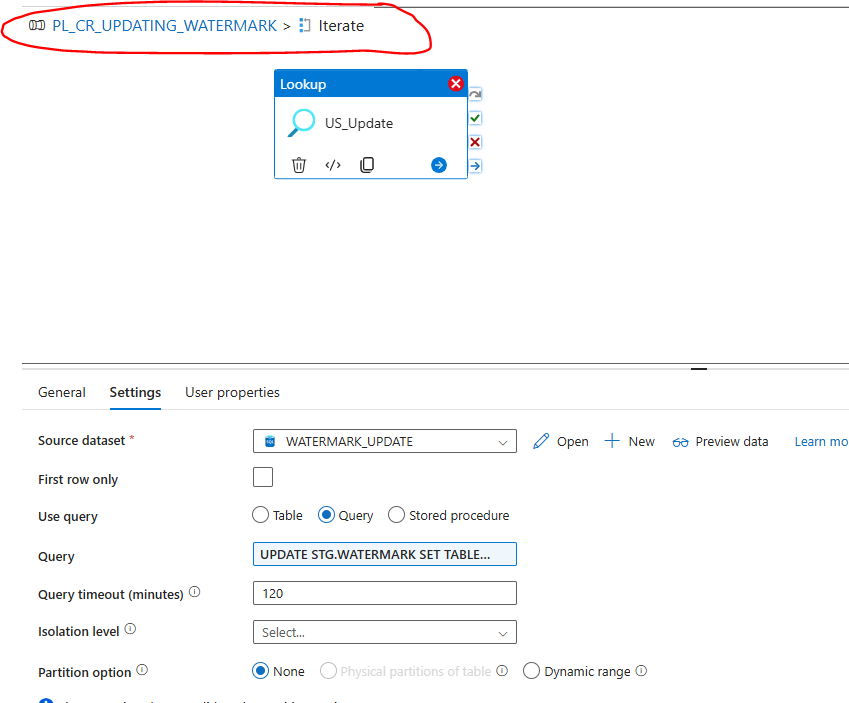Delete the US_Update activity with trash icon
Image resolution: width=849 pixels, height=703 pixels.
coord(299,165)
